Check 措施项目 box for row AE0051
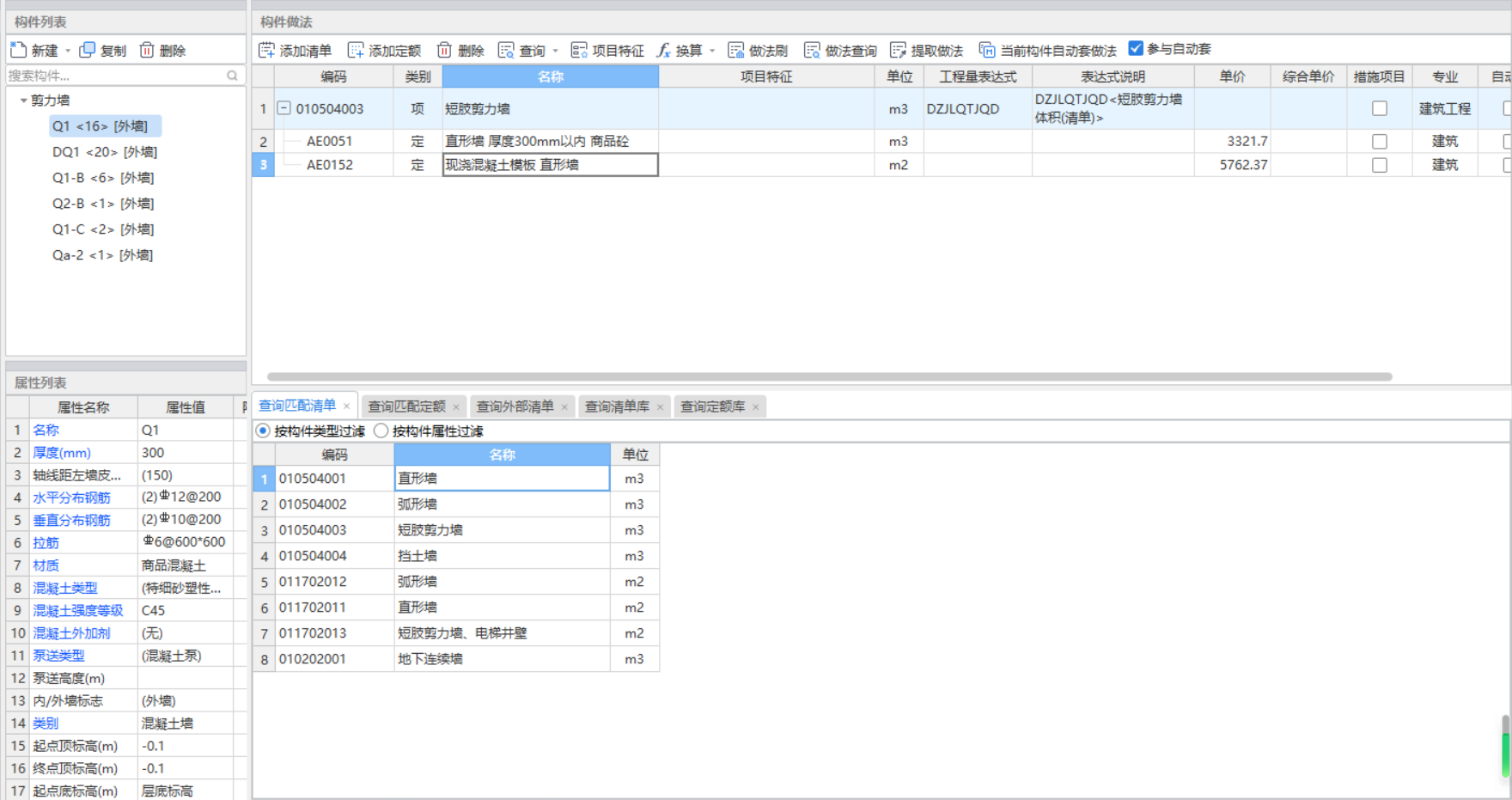 pos(1380,141)
